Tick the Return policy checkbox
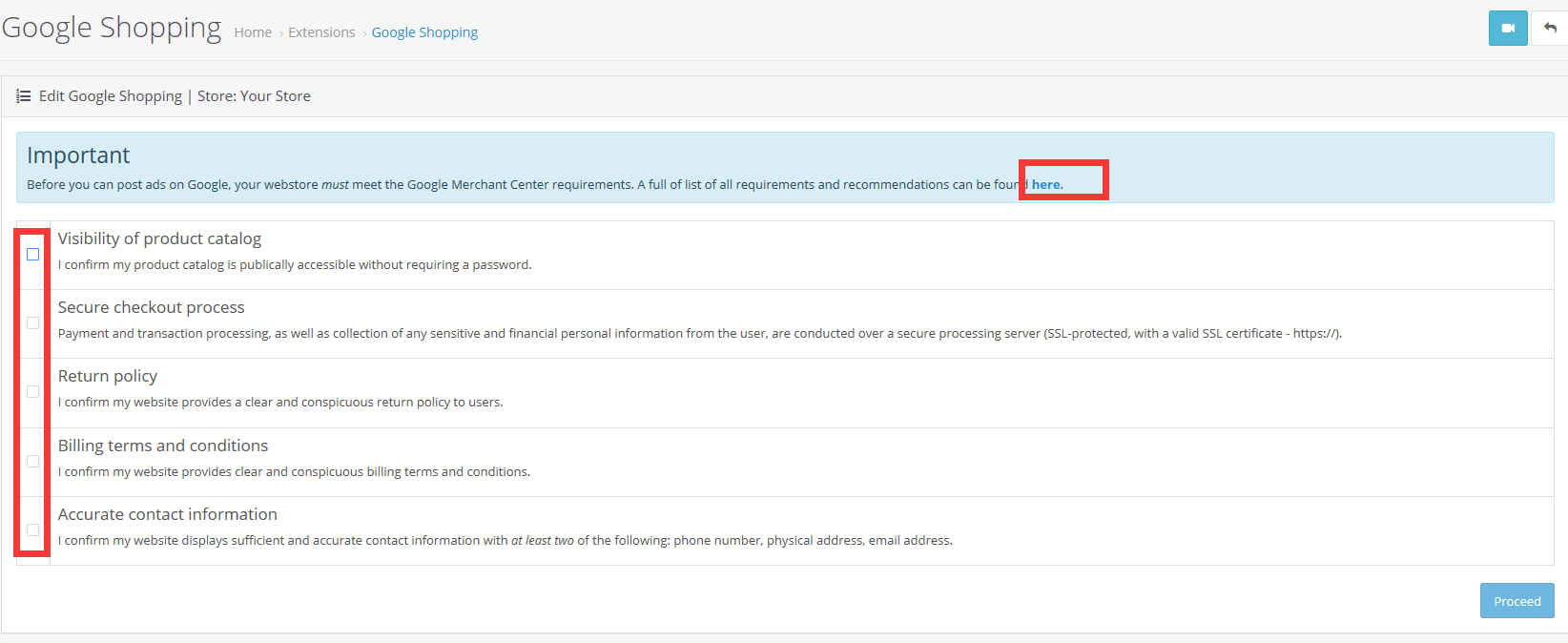 pos(33,392)
